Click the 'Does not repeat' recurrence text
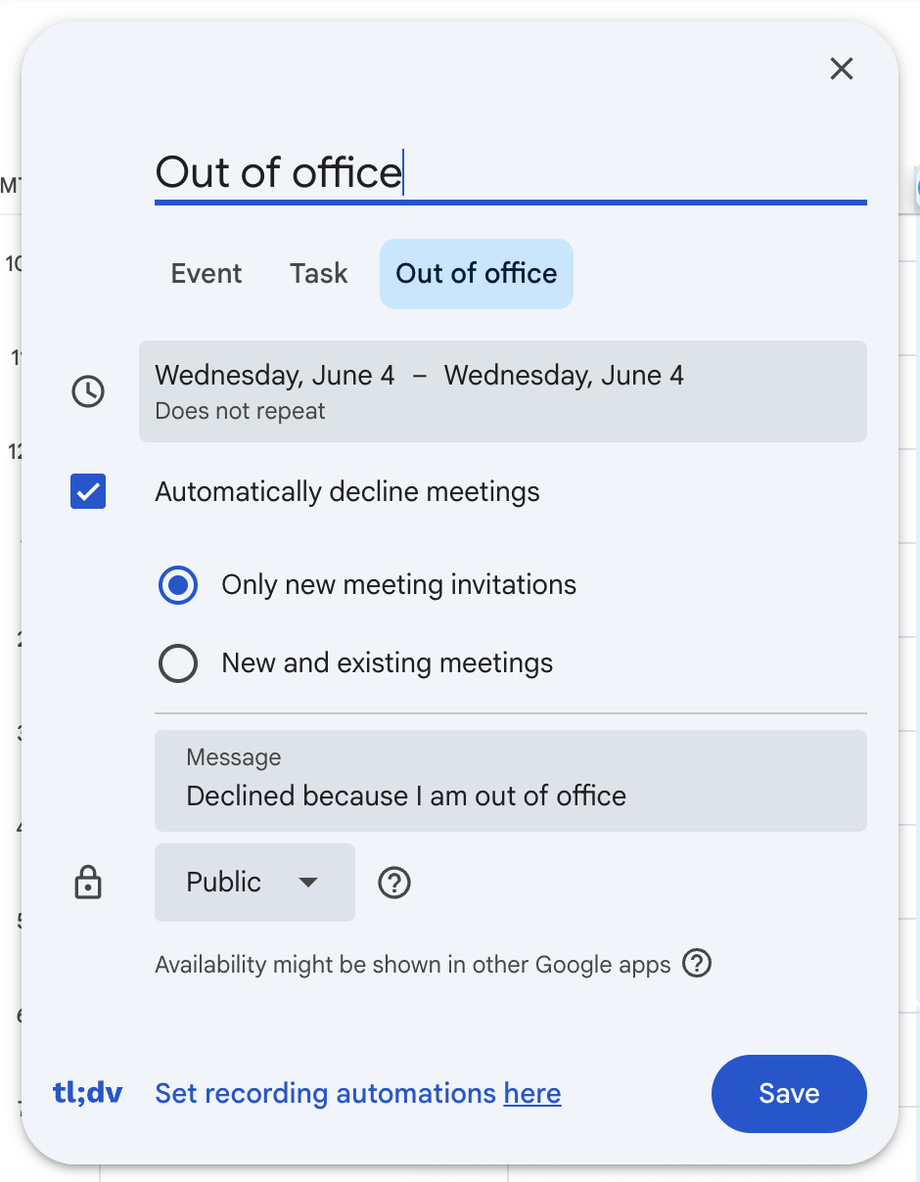 tap(240, 411)
